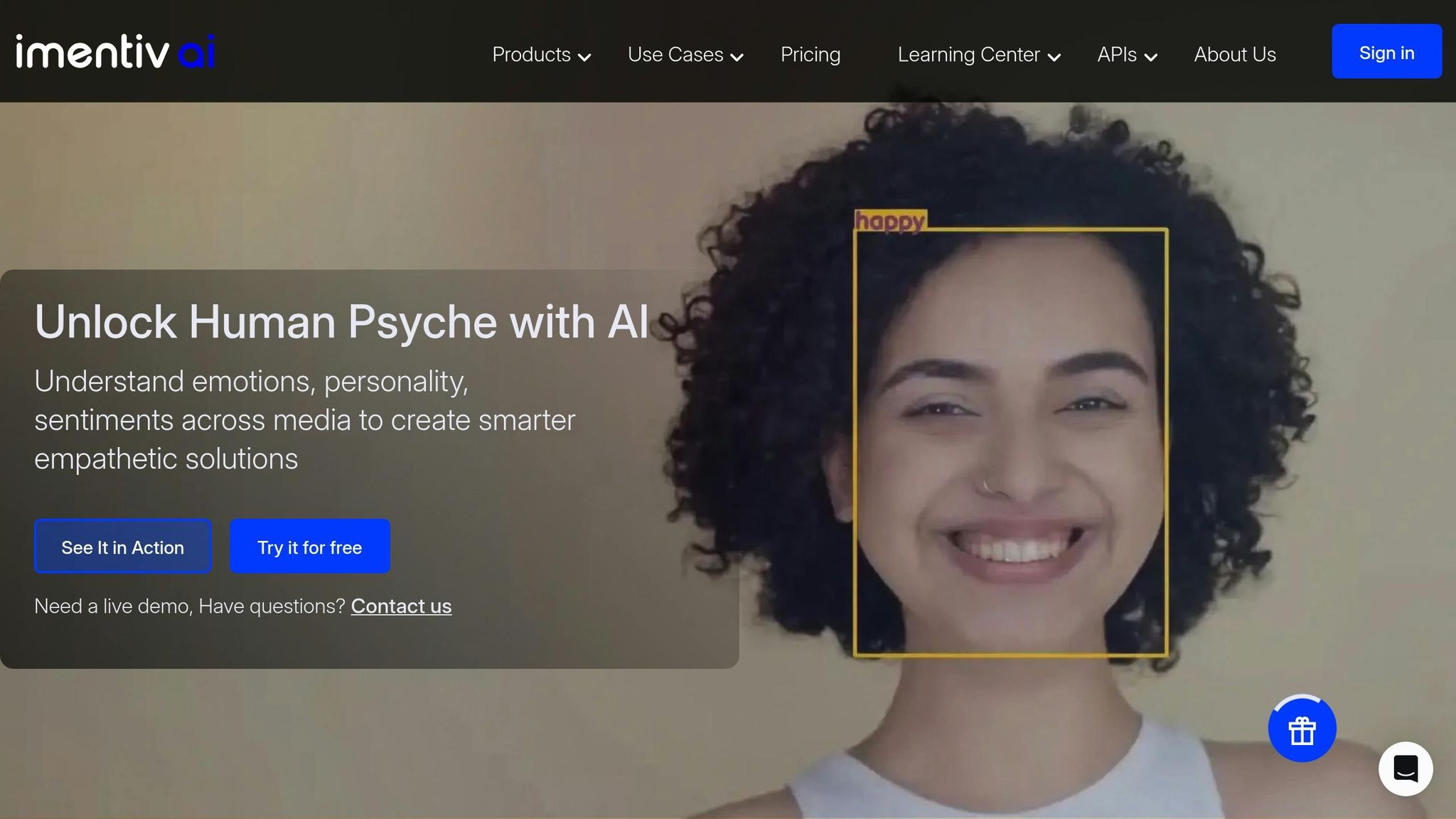This screenshot has width=1456, height=819.
Task: Follow the Contact us link
Action: pyautogui.click(x=401, y=606)
